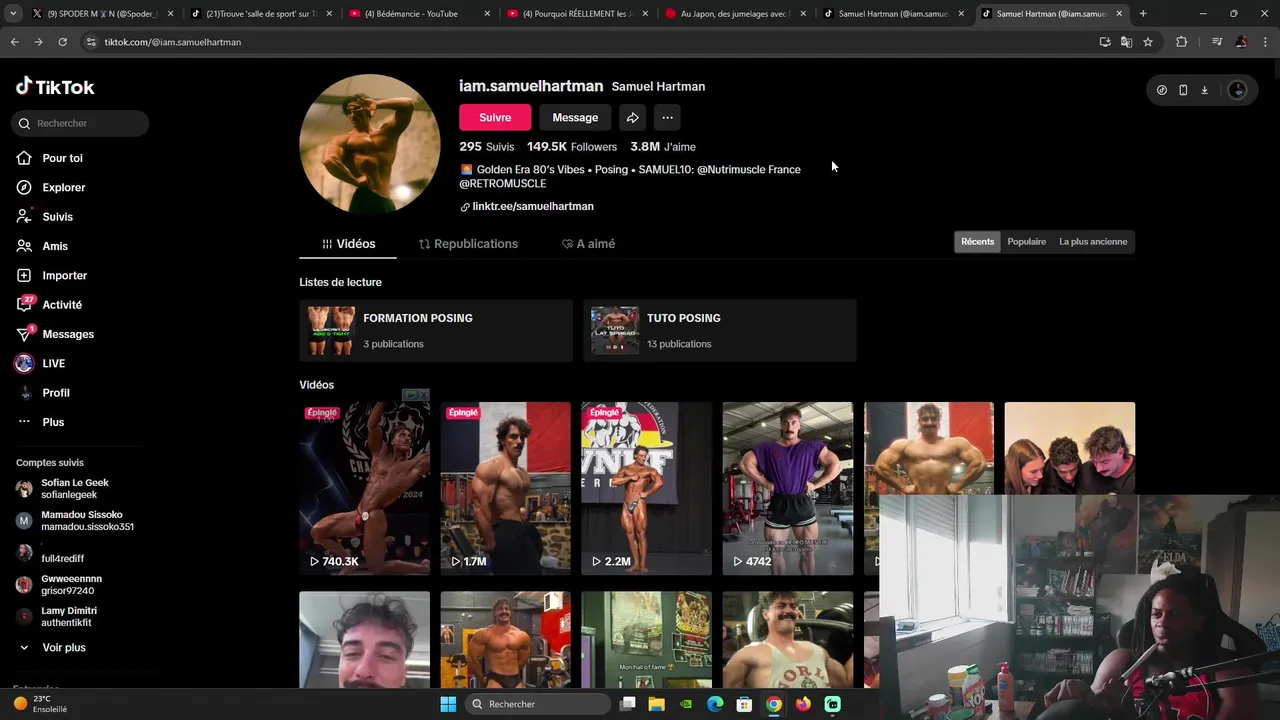Viewport: 1280px width, 720px height.
Task: Click the Message button
Action: [575, 118]
